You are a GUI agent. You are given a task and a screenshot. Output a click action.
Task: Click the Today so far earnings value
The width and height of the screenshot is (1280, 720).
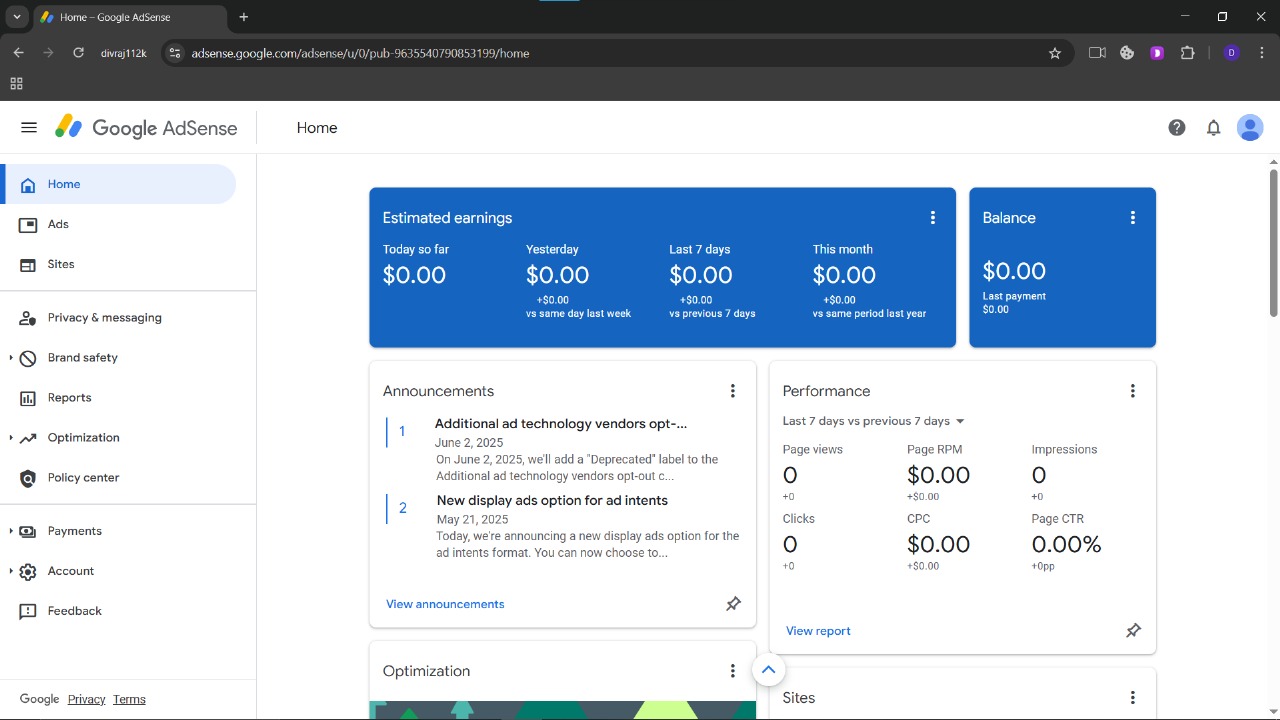pos(414,275)
